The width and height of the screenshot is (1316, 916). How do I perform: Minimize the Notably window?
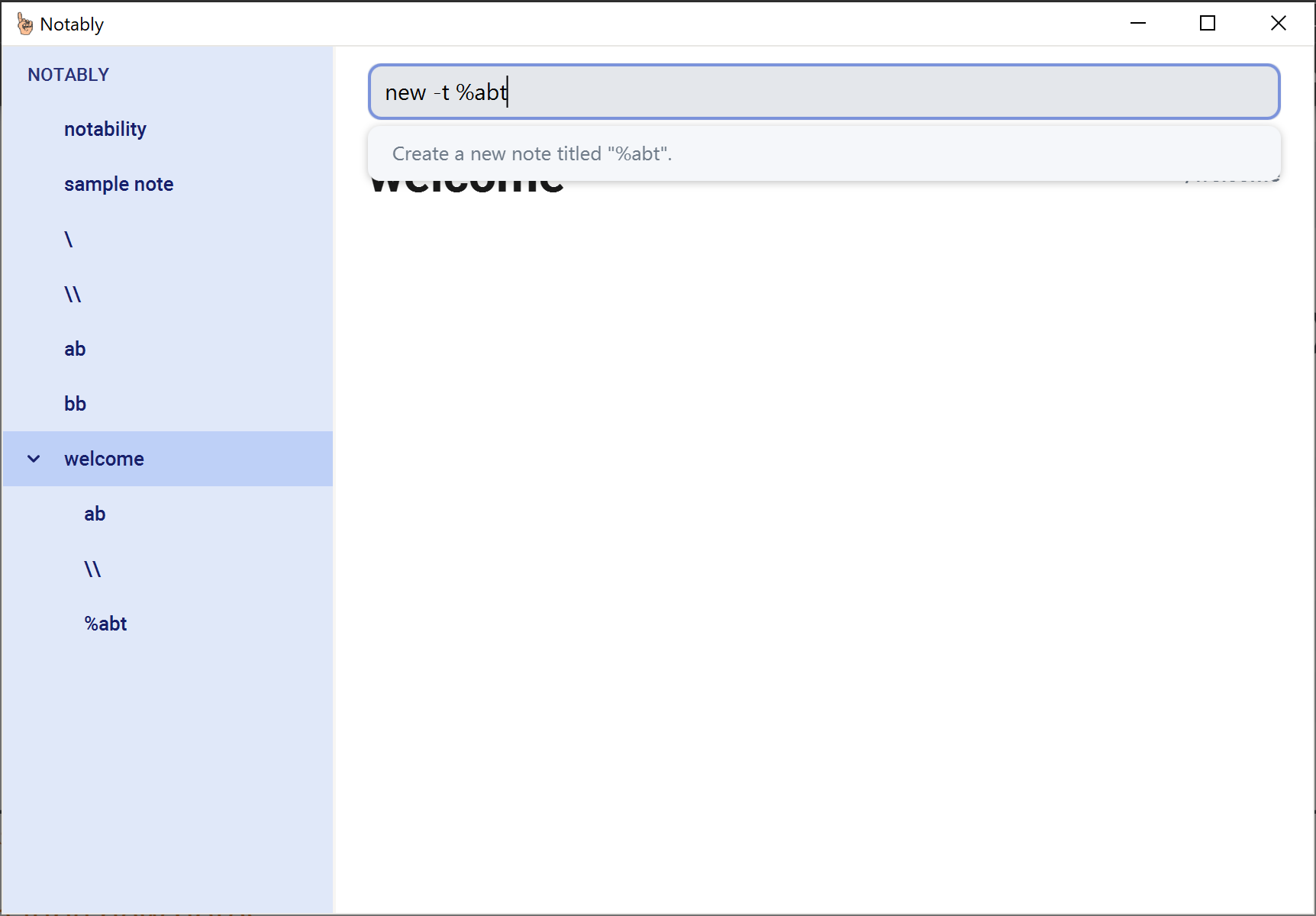click(x=1138, y=24)
